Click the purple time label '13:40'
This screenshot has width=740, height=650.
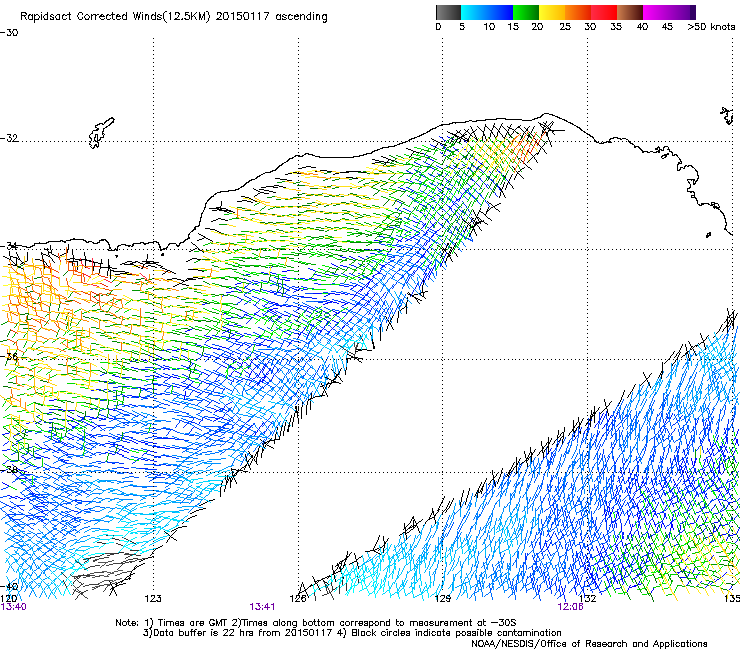14,606
